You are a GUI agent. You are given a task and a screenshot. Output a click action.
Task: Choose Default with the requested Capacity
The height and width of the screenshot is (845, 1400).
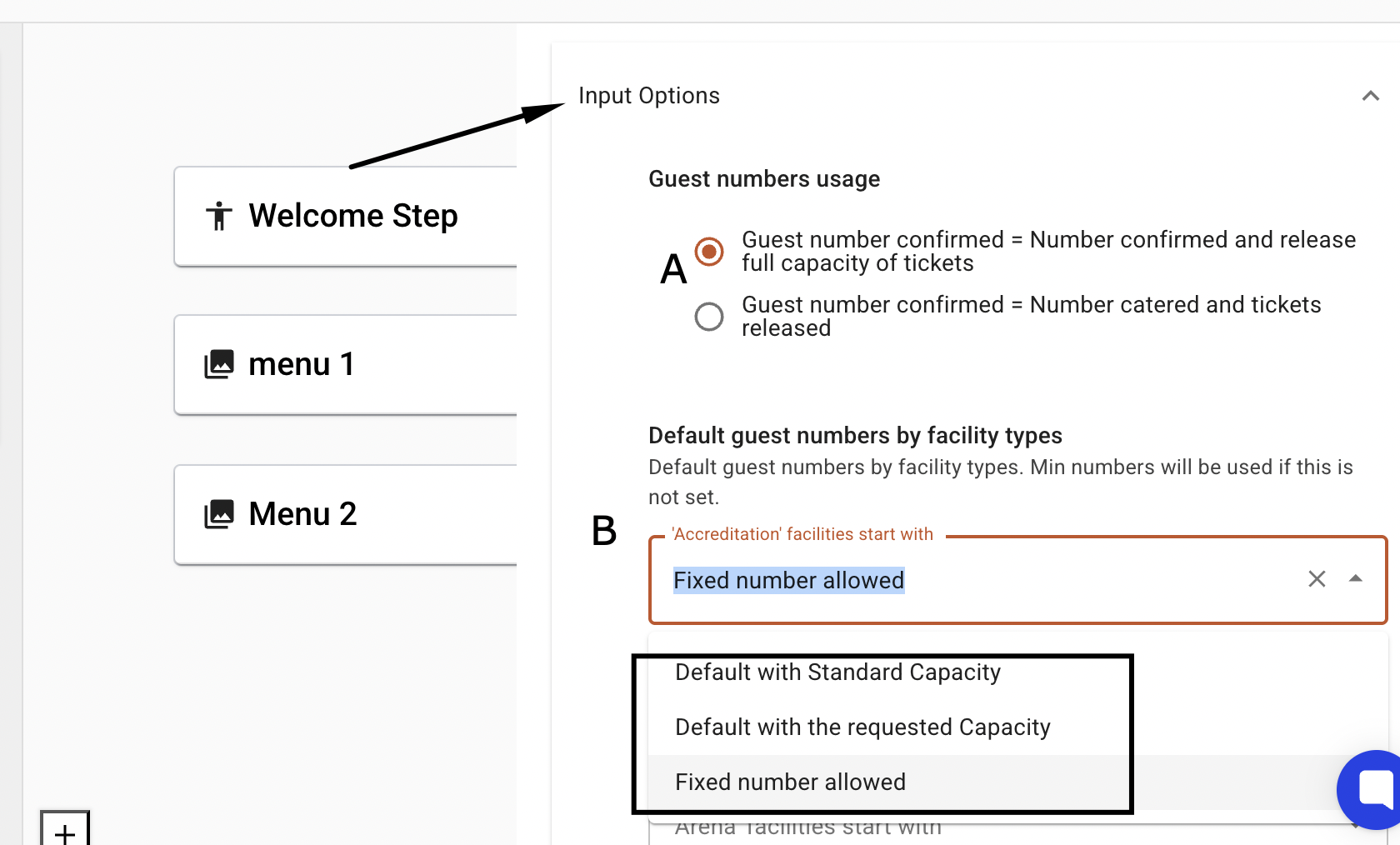click(862, 727)
